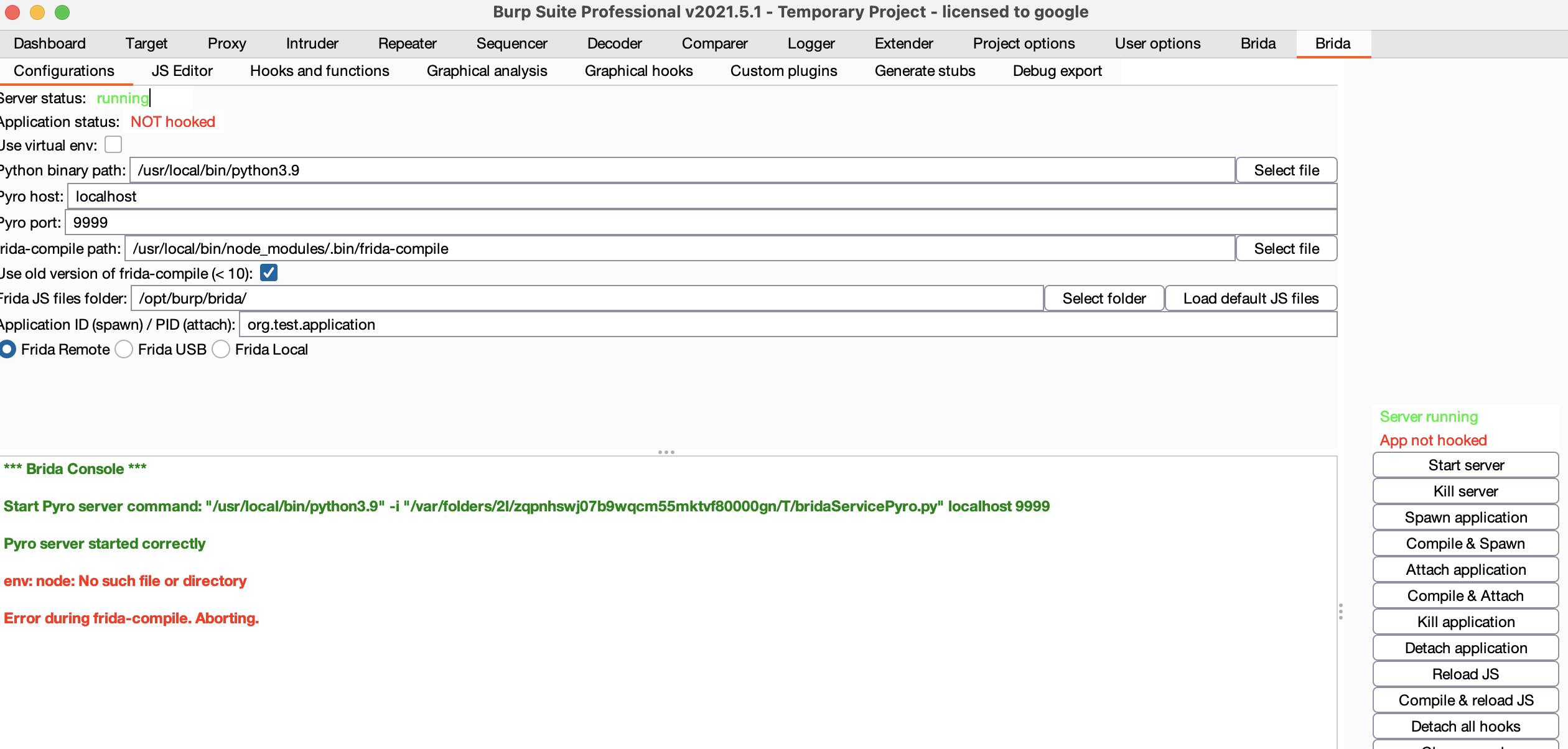Click the Python binary path field
Viewport: 1568px width, 749px height.
click(x=682, y=170)
